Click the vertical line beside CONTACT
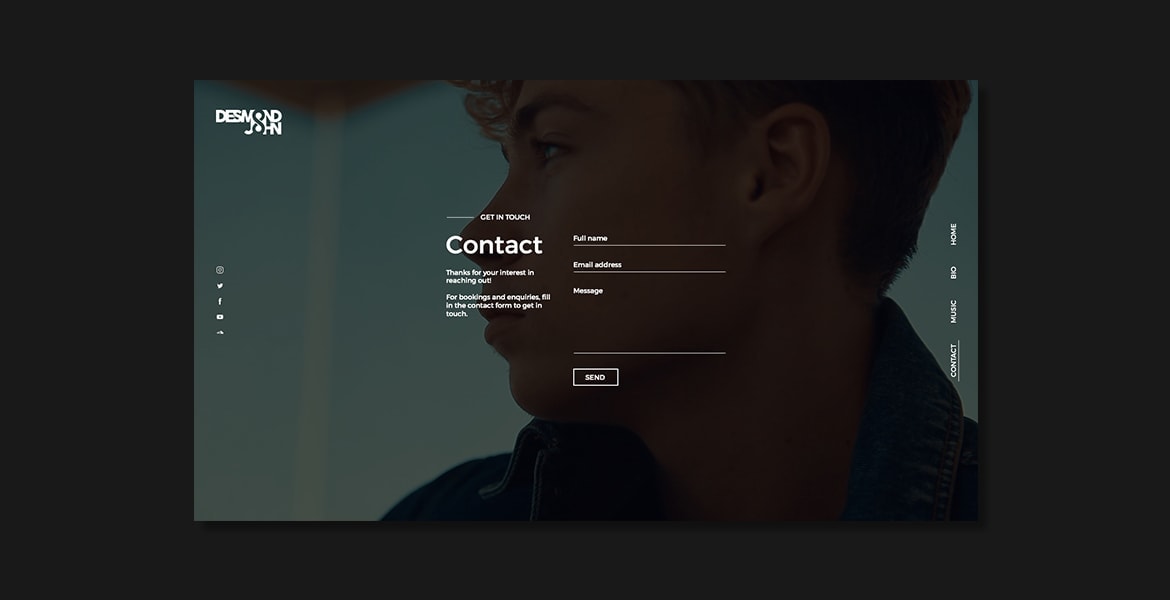The width and height of the screenshot is (1170, 600). click(x=959, y=360)
